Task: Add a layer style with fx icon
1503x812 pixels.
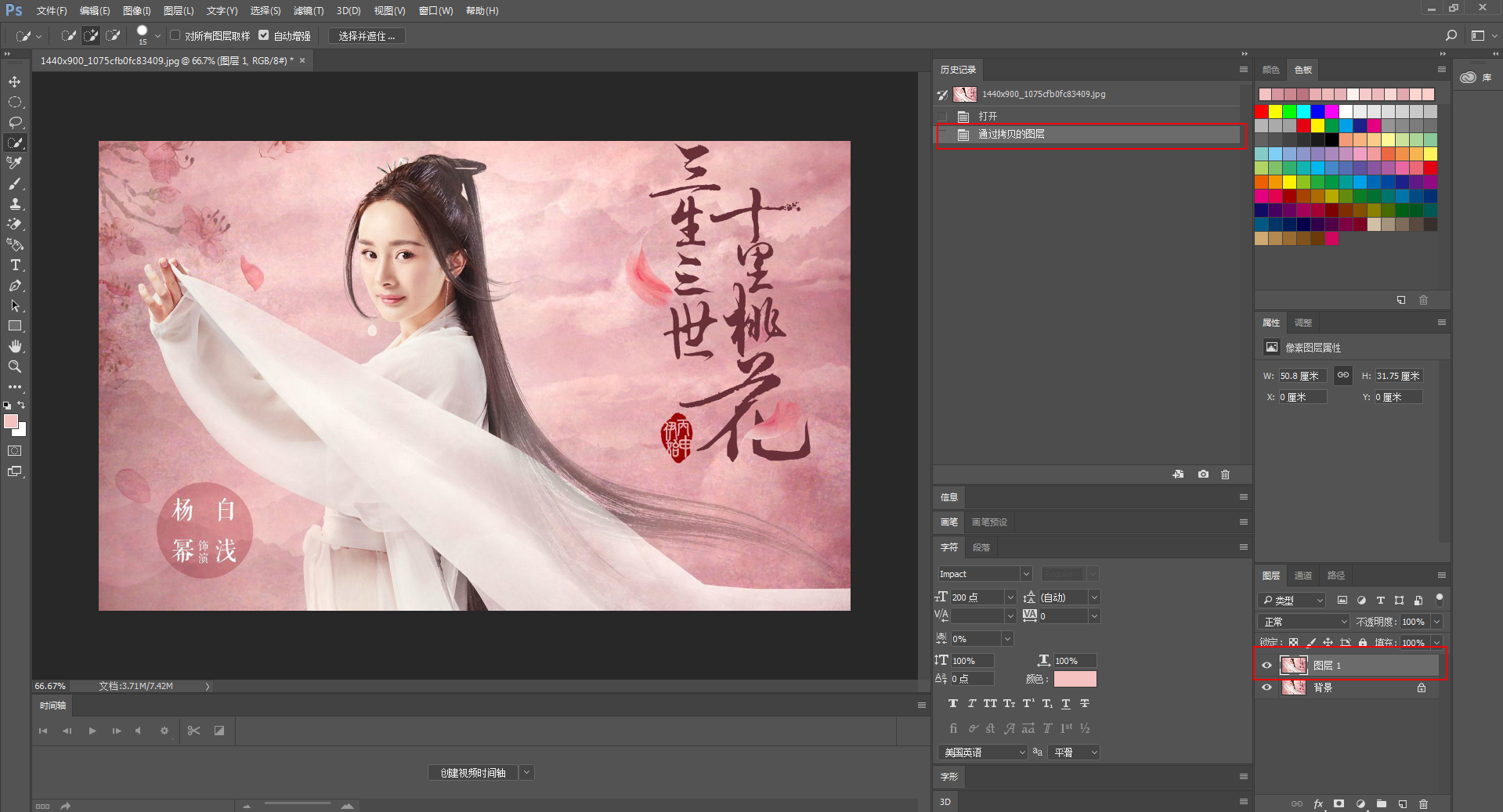Action: pos(1318,804)
